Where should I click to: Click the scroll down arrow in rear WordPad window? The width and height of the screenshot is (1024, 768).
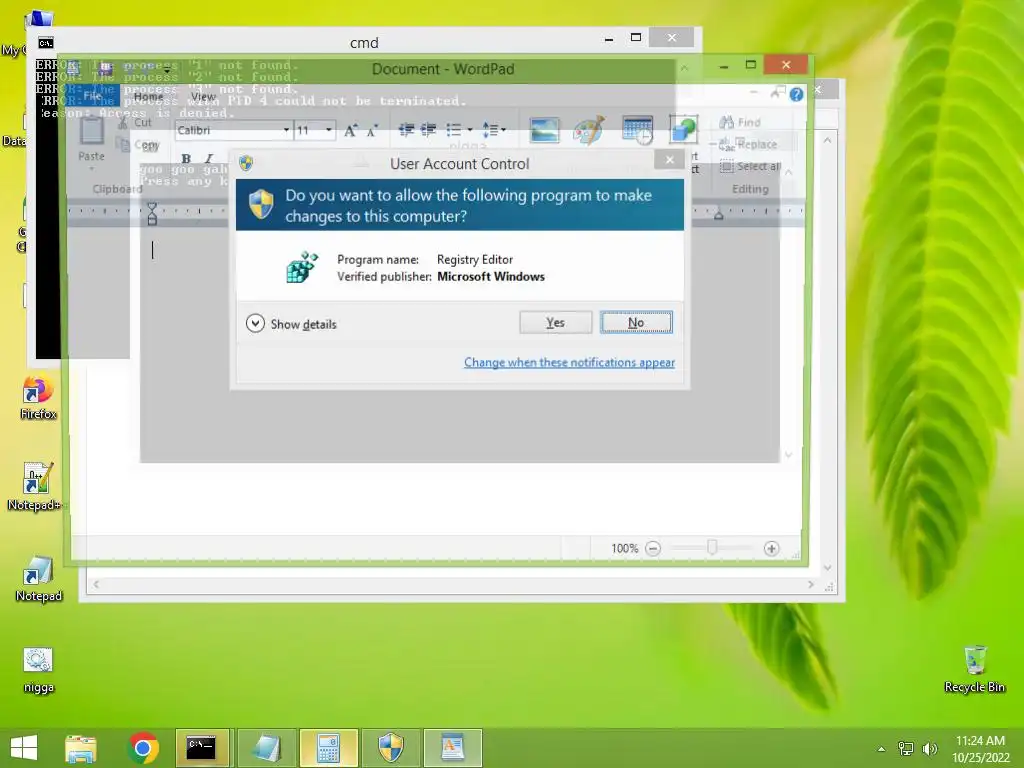pos(827,568)
